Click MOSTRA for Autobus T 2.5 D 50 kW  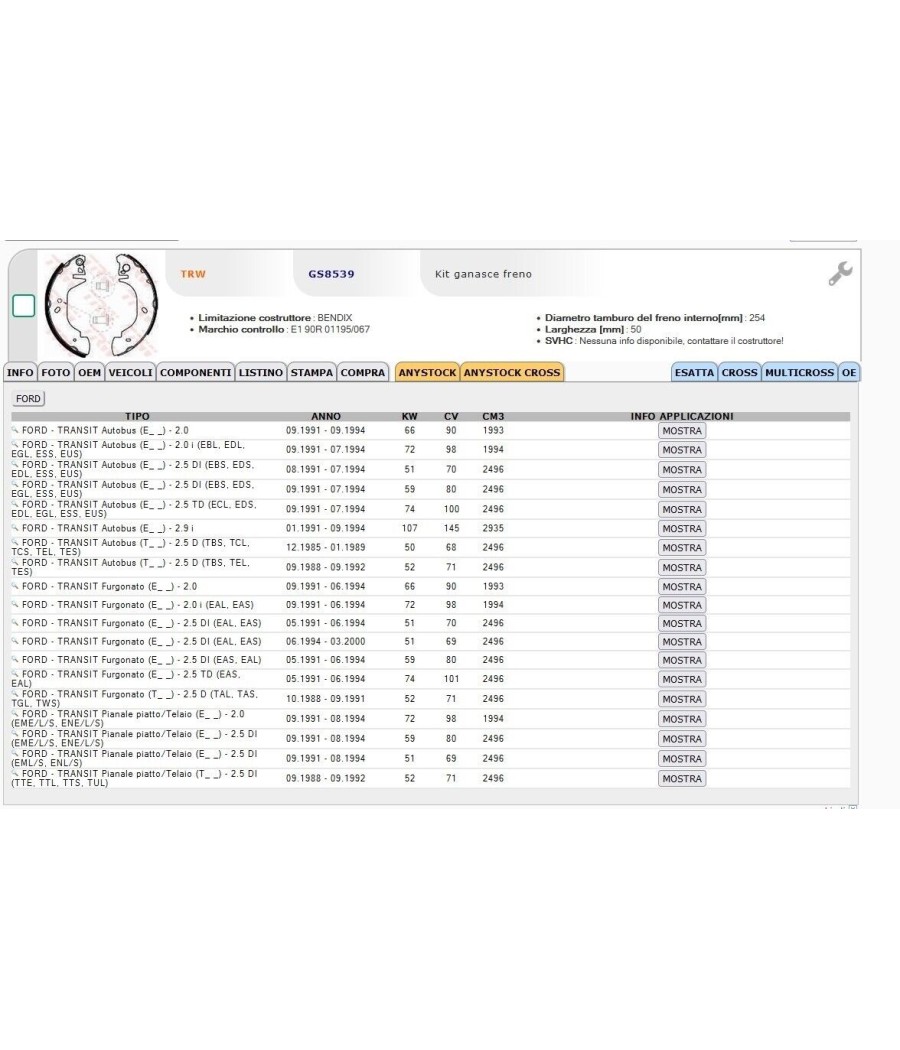(682, 548)
